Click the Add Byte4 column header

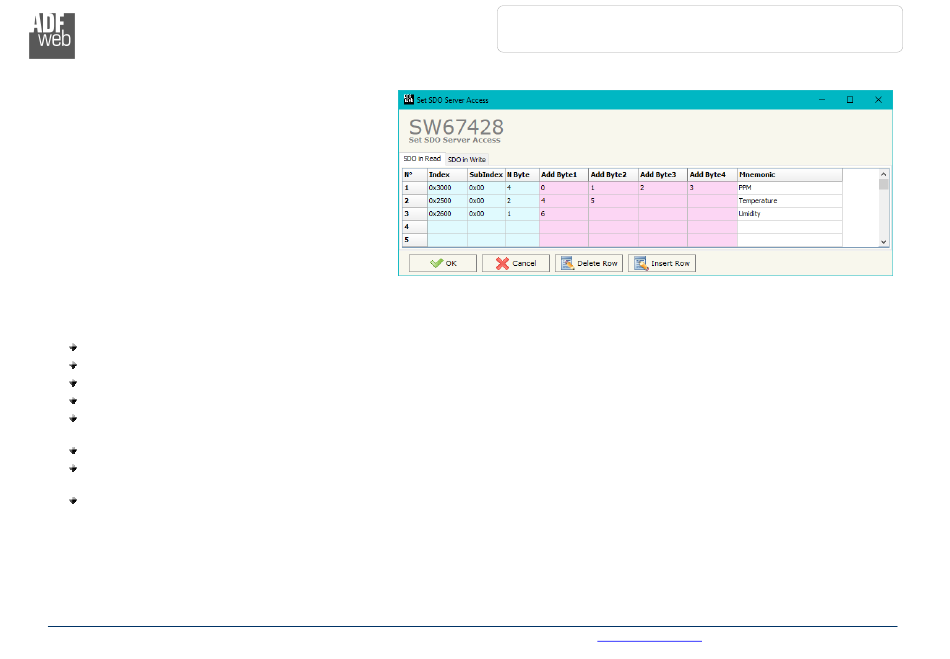point(712,174)
